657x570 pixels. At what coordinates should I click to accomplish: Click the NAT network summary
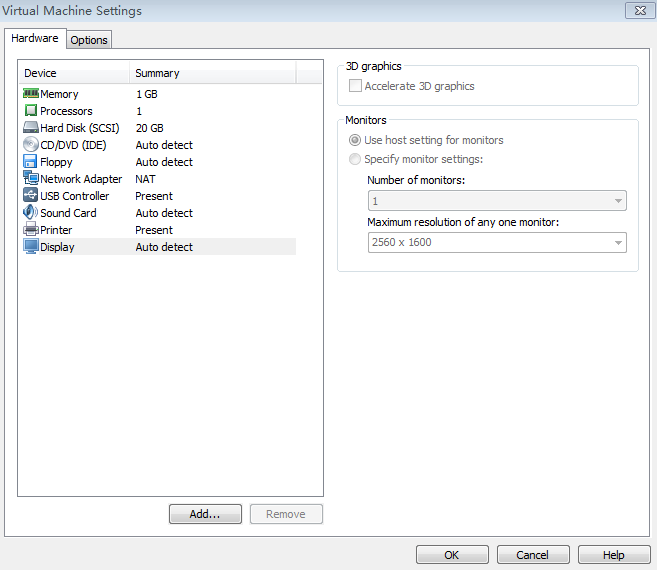click(145, 179)
